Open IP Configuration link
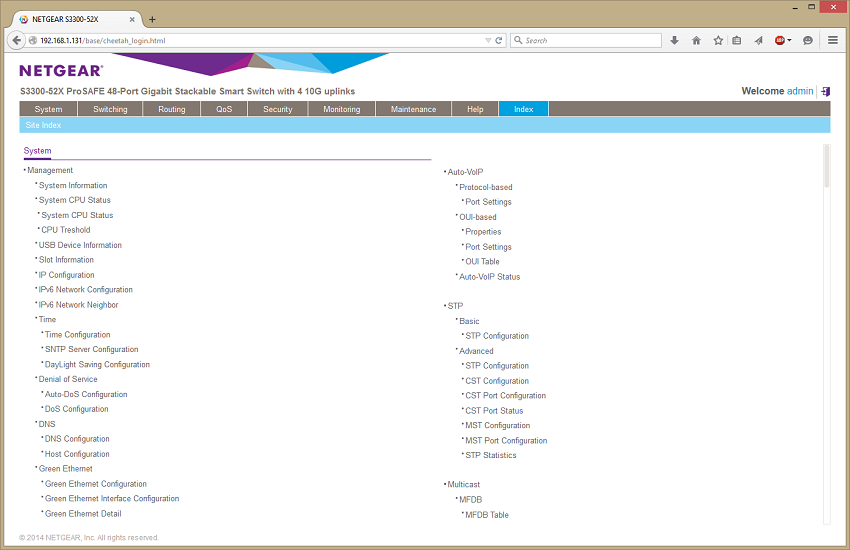The height and width of the screenshot is (550, 850). [x=66, y=275]
